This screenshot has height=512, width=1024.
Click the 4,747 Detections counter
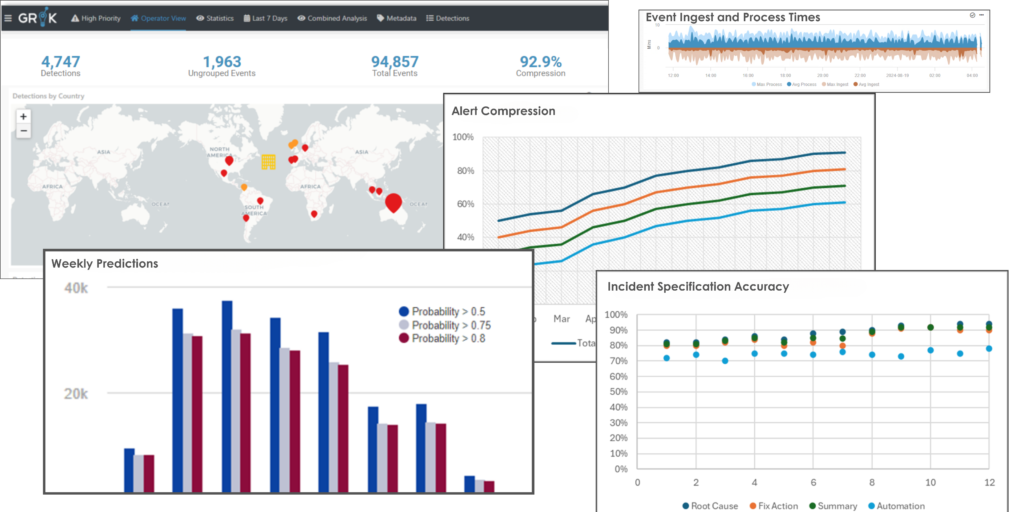coord(61,64)
